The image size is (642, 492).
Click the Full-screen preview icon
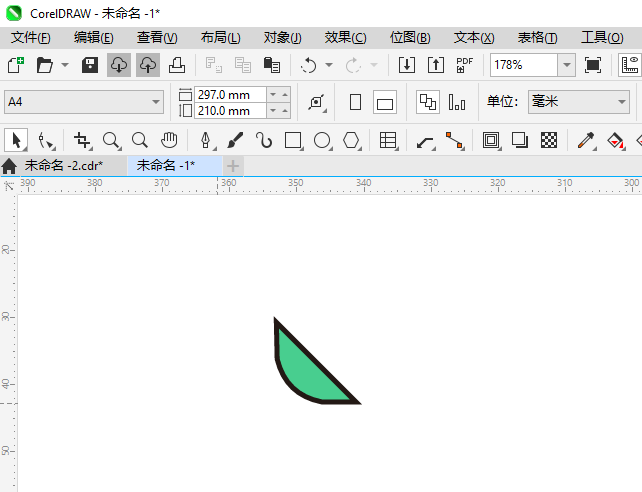[593, 65]
